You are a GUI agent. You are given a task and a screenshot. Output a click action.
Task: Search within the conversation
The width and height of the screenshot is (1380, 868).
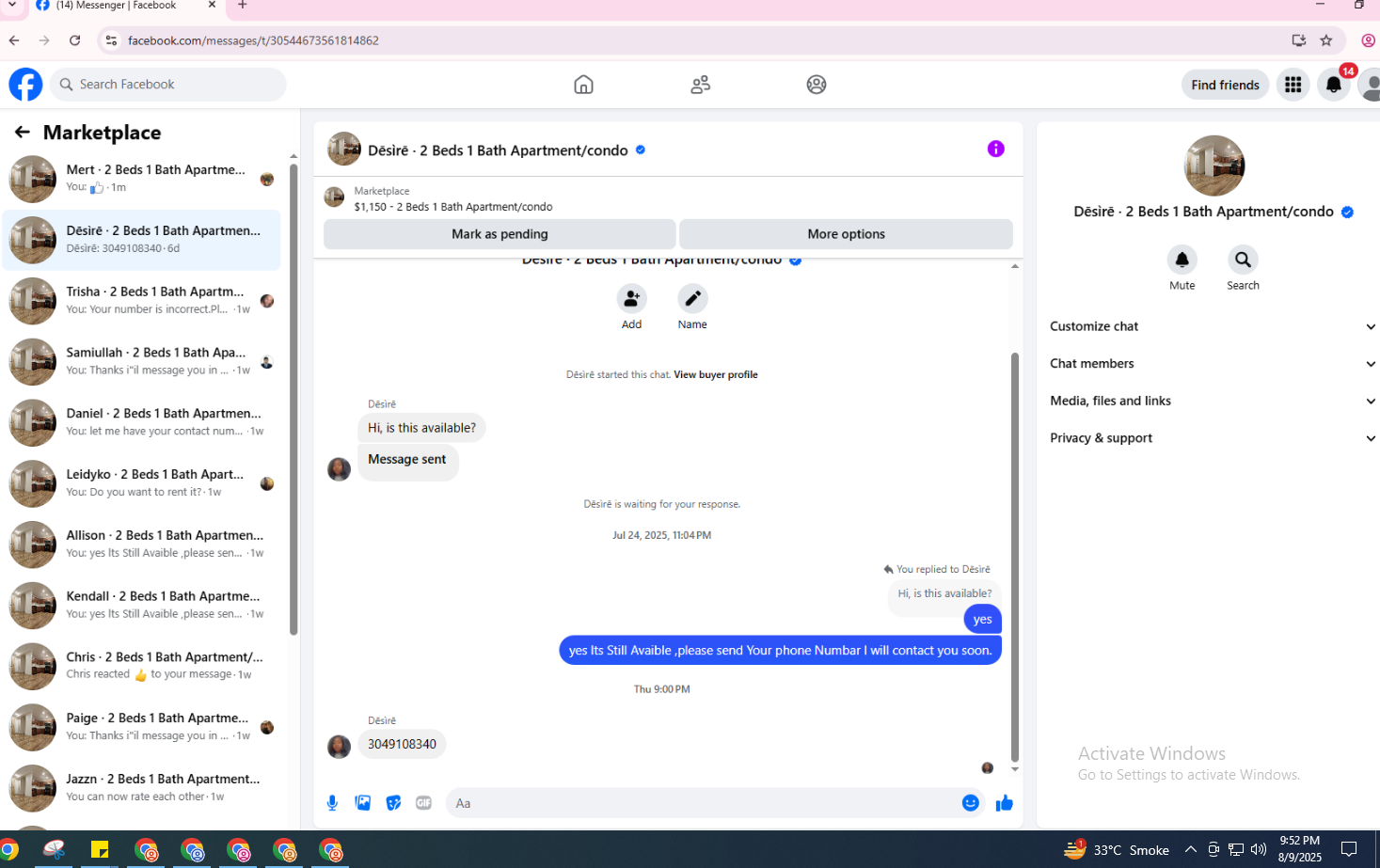point(1243,260)
